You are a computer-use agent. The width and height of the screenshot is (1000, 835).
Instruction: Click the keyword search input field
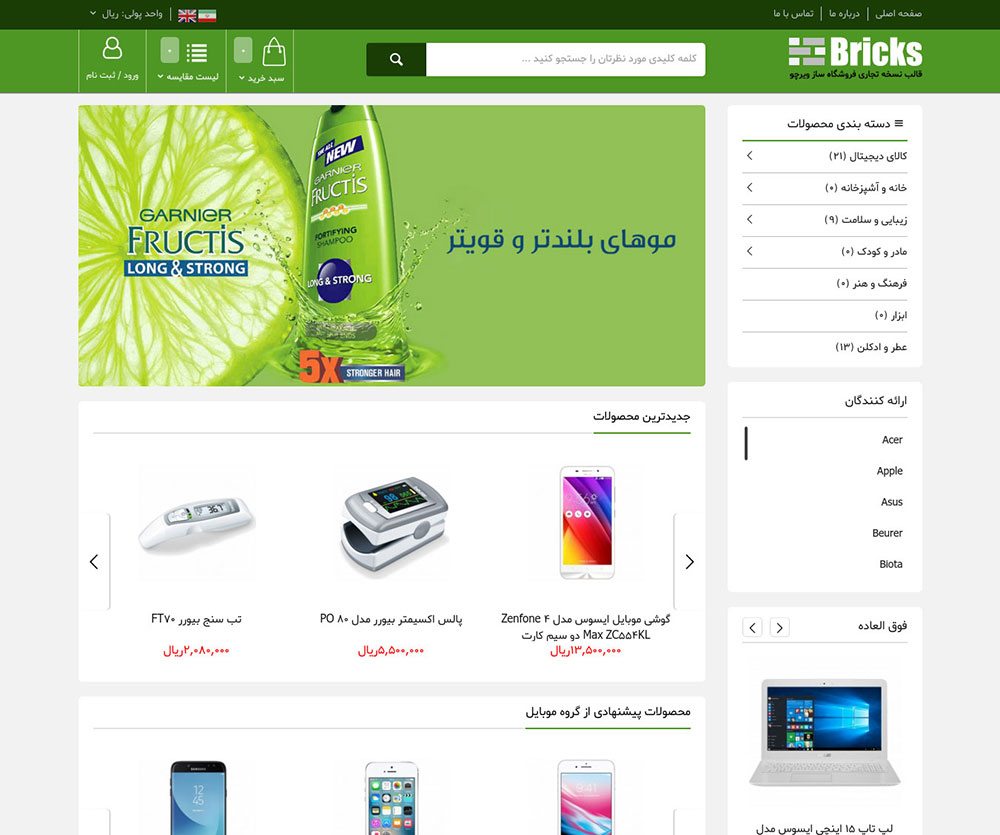pyautogui.click(x=566, y=59)
